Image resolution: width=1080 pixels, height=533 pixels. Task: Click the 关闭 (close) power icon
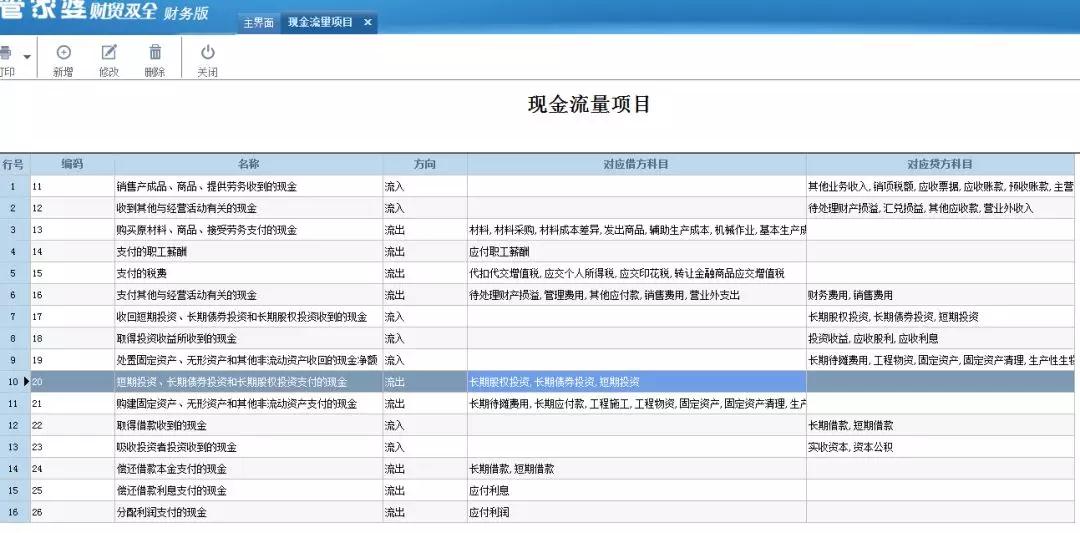pos(207,53)
